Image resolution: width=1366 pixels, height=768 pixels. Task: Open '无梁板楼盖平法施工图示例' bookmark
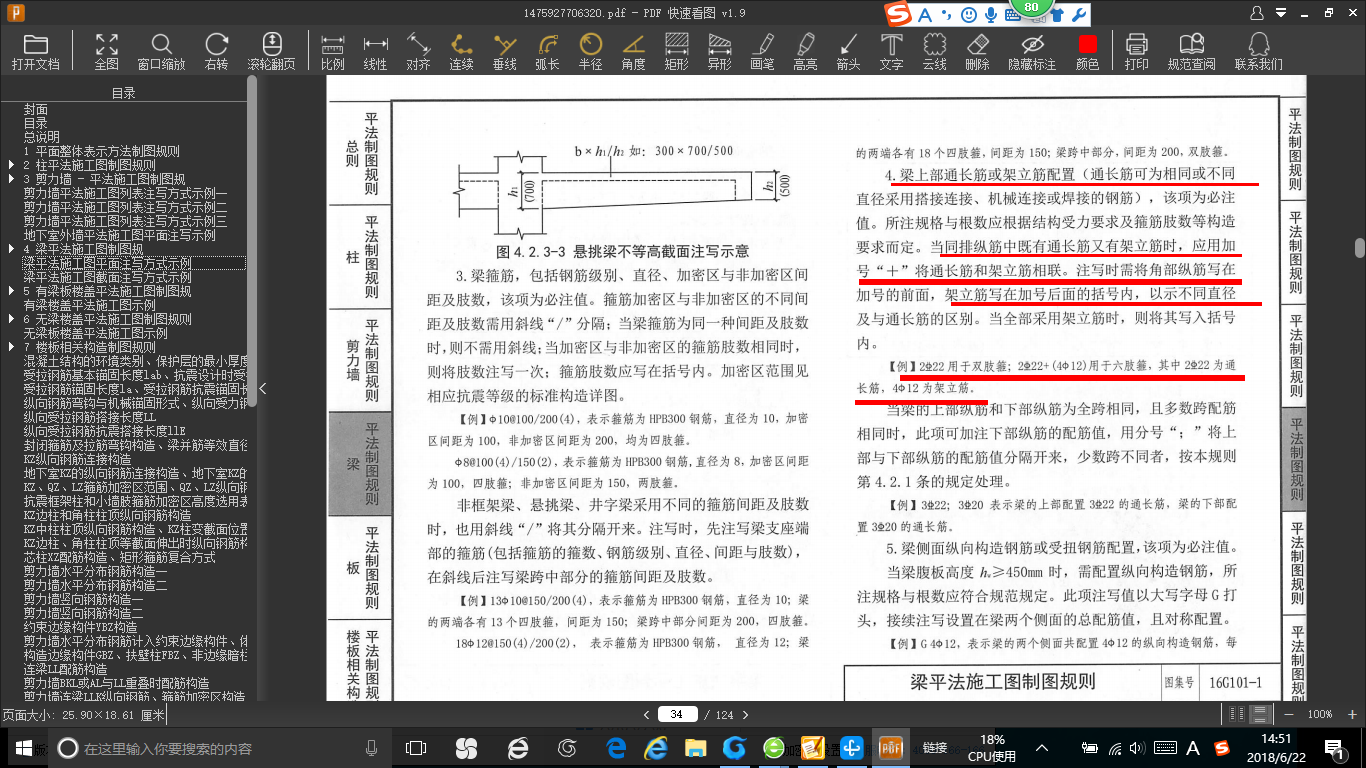click(x=96, y=333)
